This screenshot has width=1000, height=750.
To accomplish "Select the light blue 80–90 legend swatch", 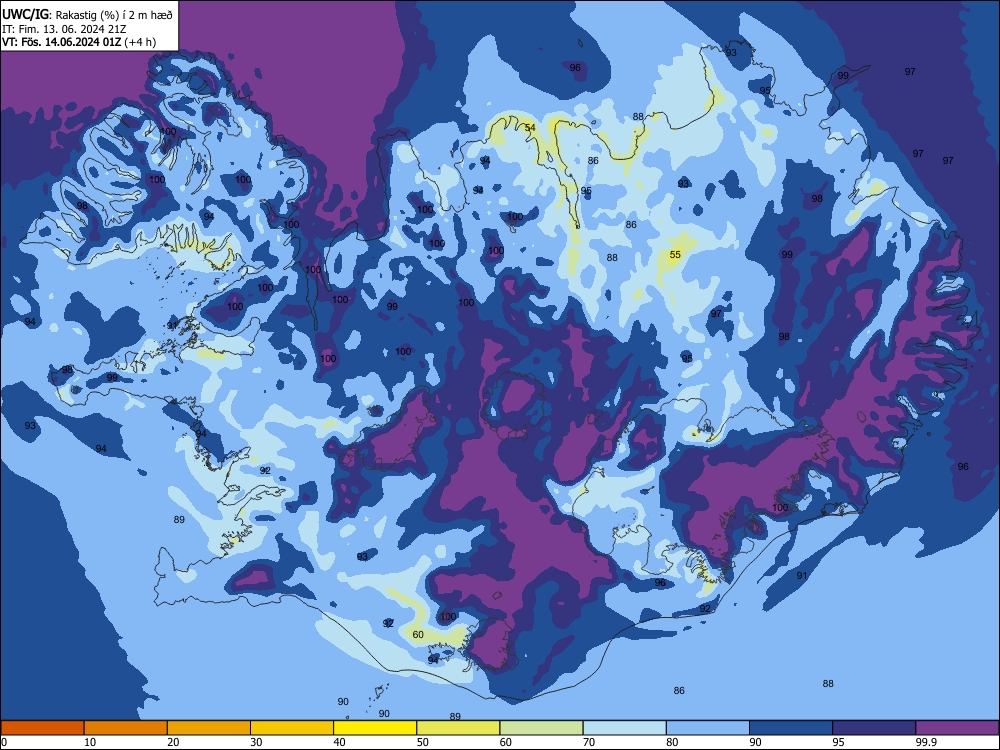I will pos(708,728).
